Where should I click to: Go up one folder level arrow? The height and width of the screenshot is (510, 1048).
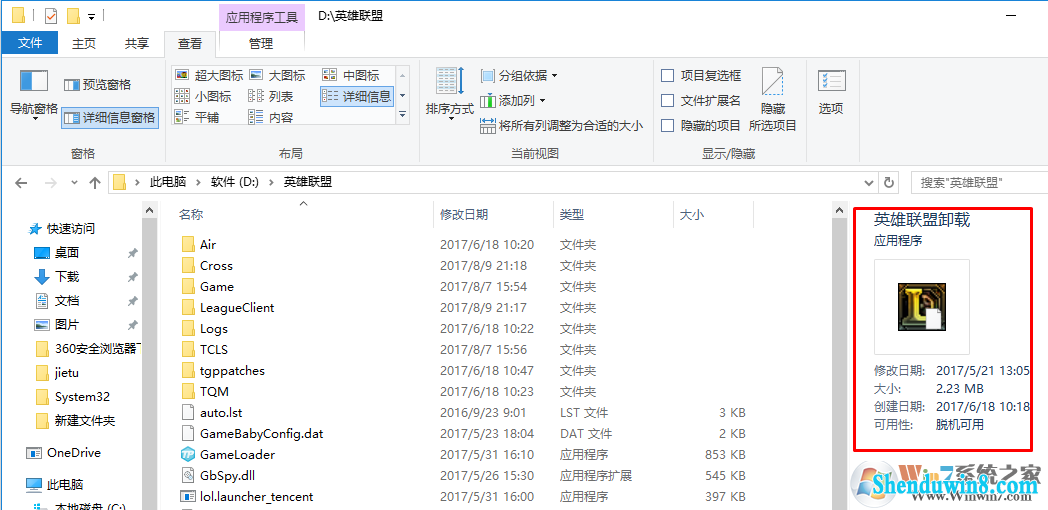coord(96,182)
